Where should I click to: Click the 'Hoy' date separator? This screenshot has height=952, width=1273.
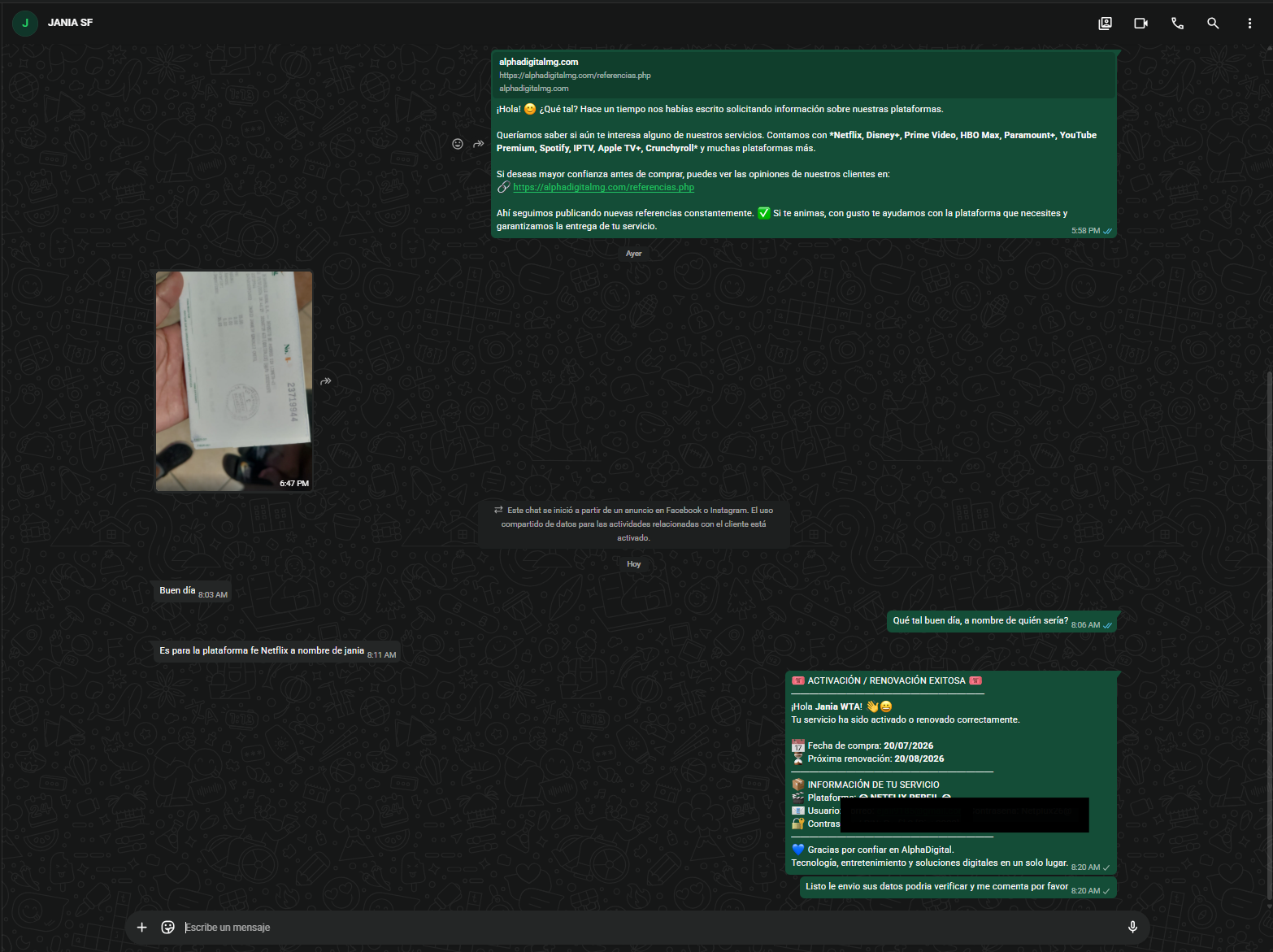click(634, 564)
